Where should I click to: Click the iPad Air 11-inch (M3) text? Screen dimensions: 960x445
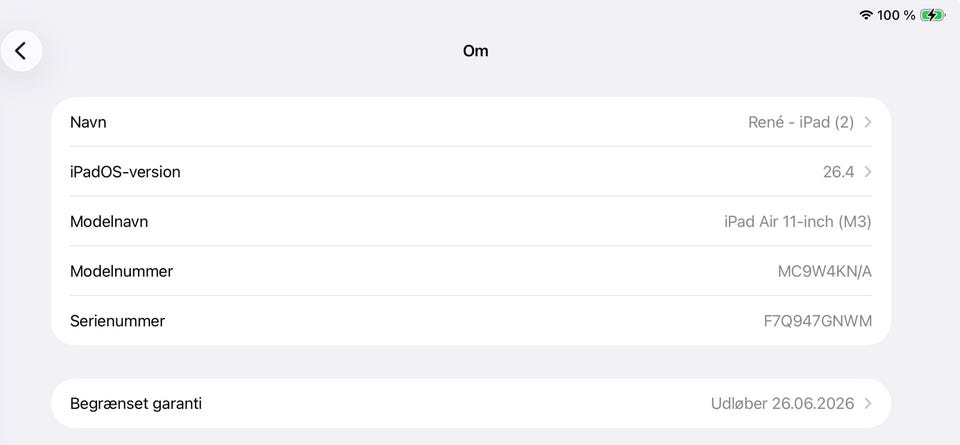pyautogui.click(x=797, y=222)
